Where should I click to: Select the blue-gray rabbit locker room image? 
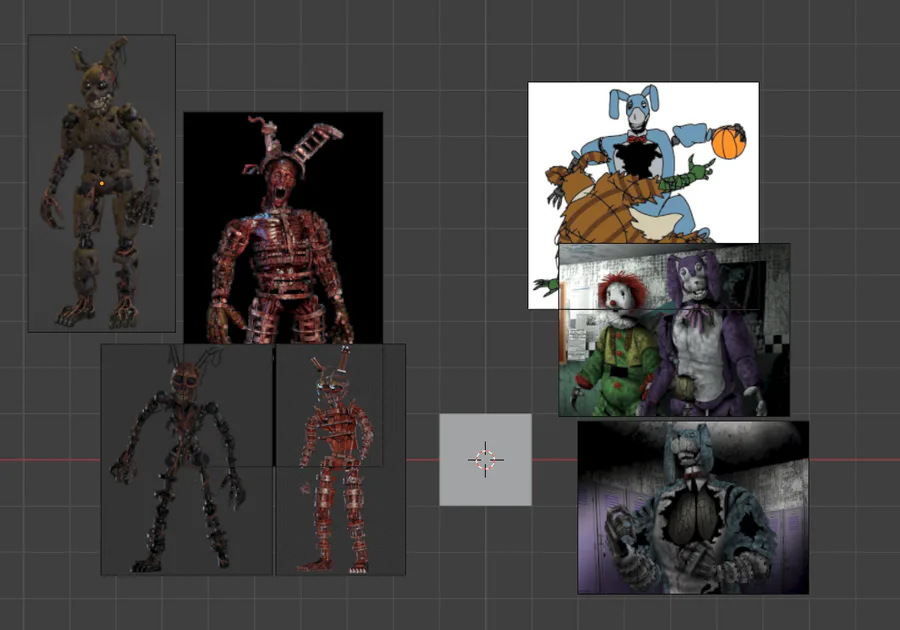click(x=693, y=508)
